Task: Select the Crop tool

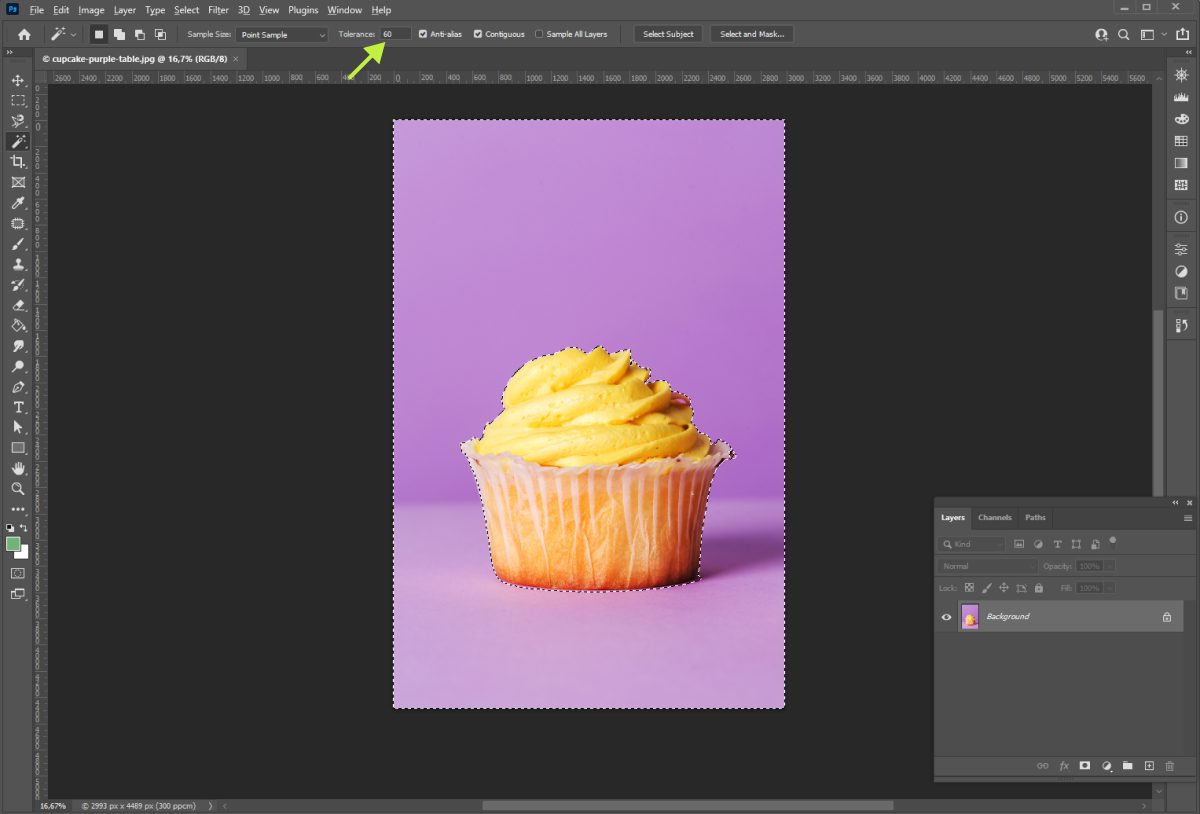Action: 18,162
